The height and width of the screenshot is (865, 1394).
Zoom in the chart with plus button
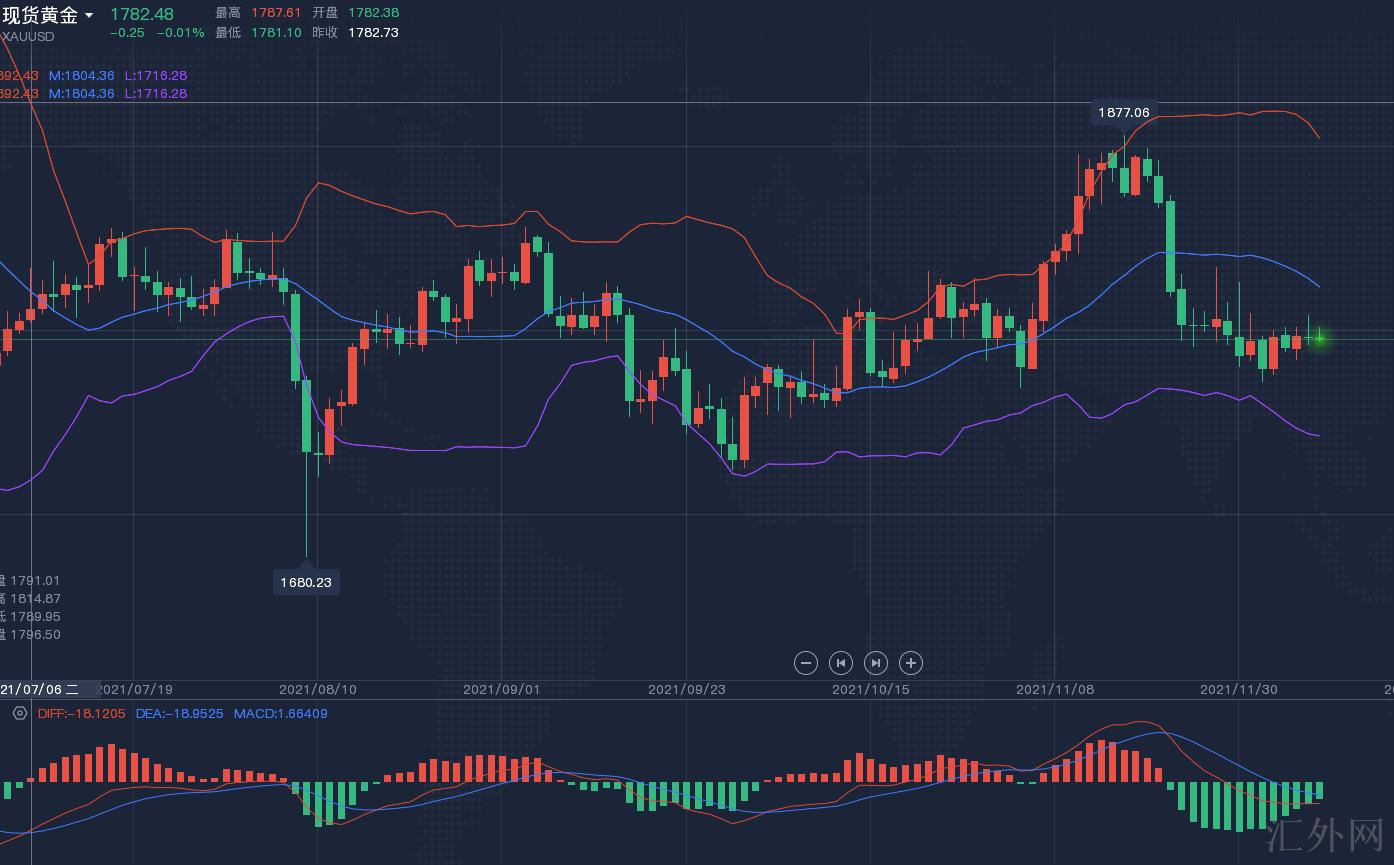pos(910,663)
